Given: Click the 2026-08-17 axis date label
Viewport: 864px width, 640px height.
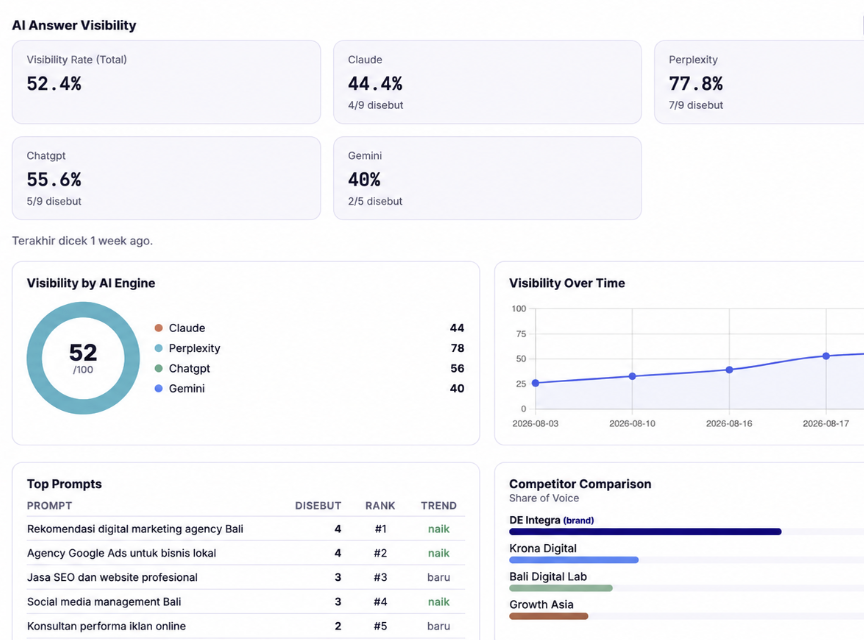Looking at the screenshot, I should 826,423.
